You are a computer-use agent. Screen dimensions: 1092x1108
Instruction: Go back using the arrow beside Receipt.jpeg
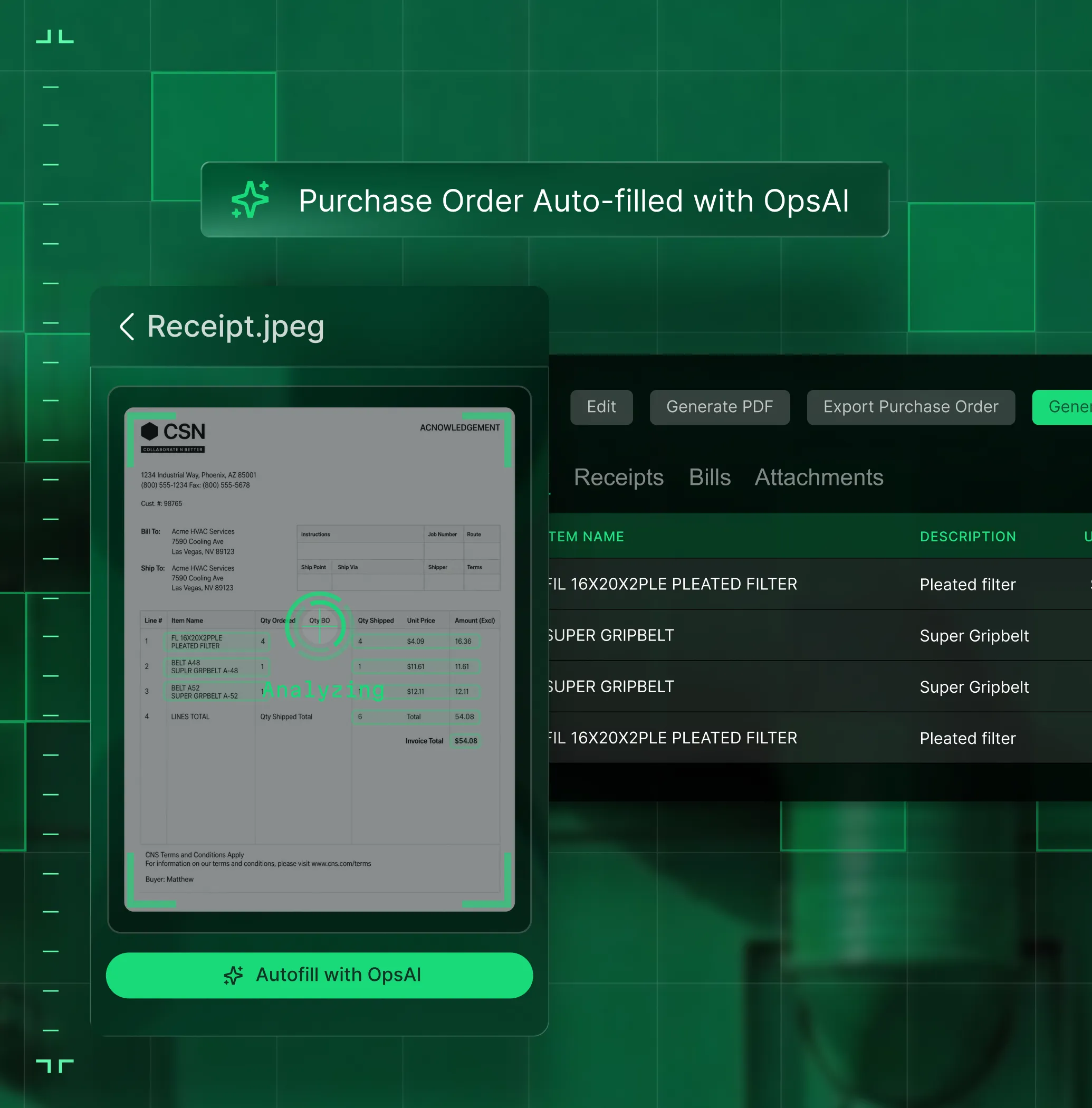[127, 326]
